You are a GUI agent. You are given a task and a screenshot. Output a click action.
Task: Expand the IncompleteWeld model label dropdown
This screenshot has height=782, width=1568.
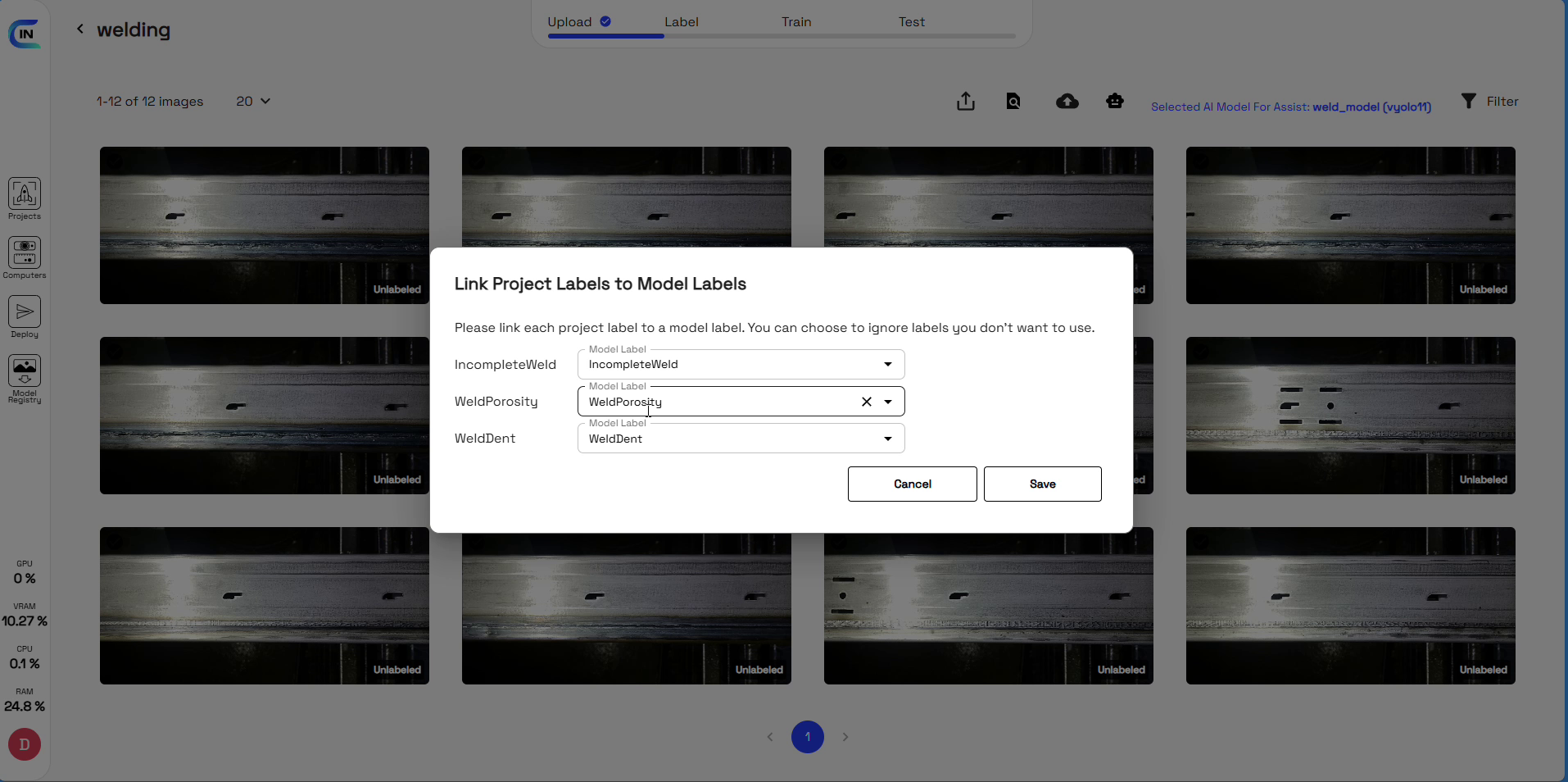(887, 364)
